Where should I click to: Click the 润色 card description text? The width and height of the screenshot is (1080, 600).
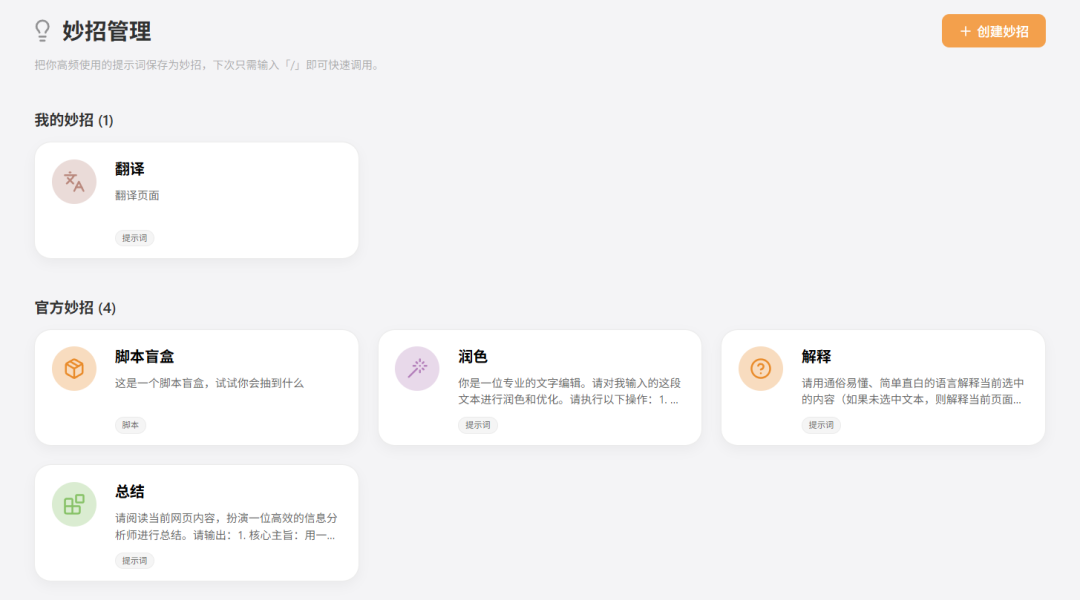[568, 391]
